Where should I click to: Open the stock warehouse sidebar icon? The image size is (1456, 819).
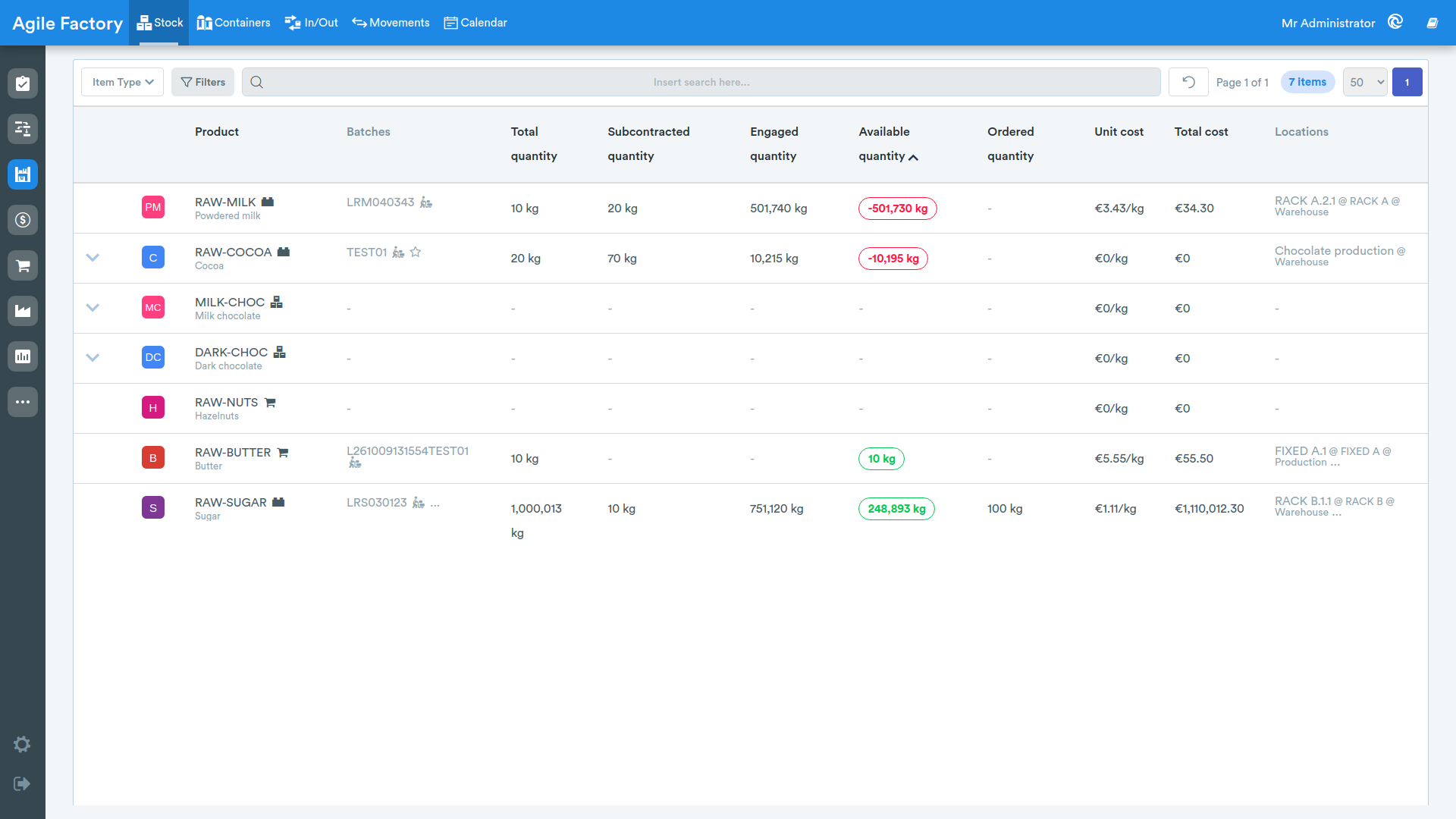[23, 174]
